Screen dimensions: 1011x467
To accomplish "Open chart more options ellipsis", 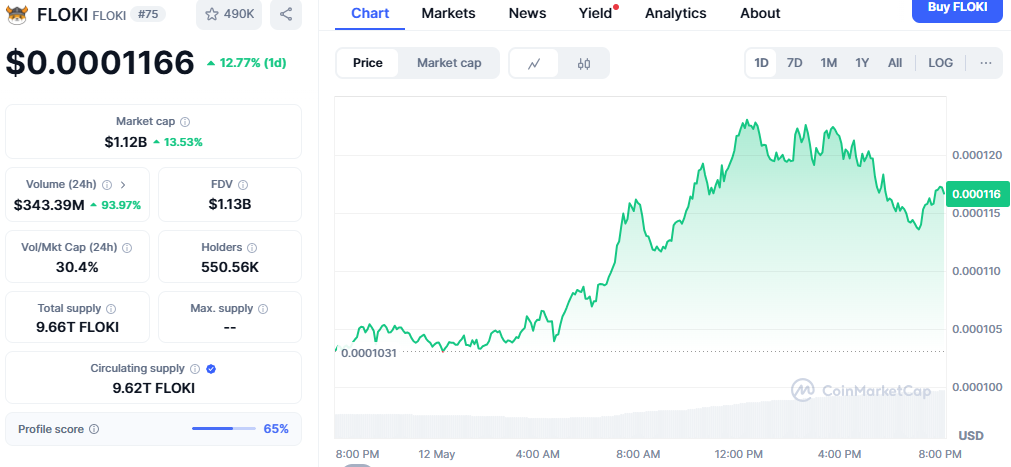I will click(986, 63).
